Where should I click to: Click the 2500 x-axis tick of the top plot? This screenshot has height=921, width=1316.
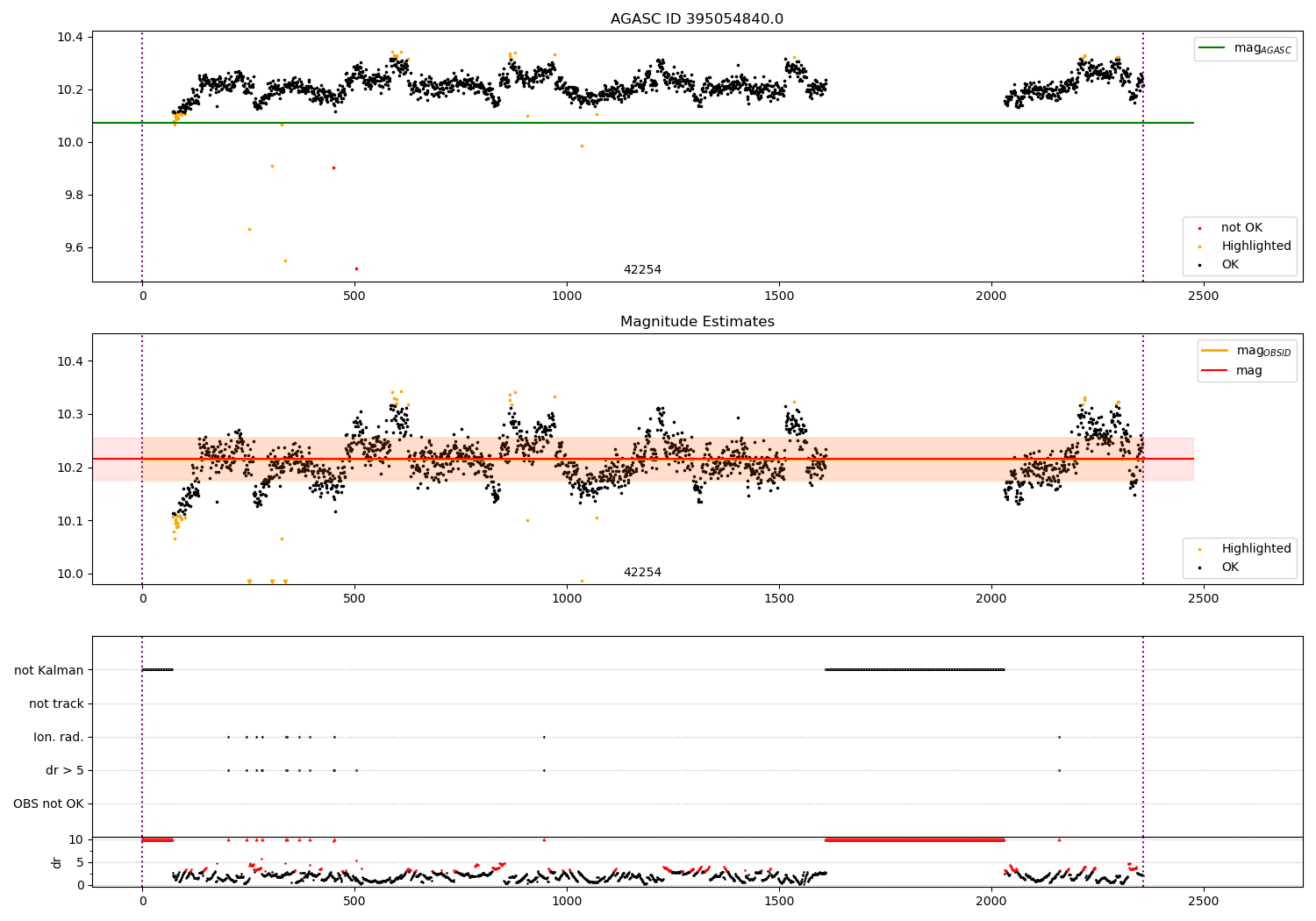coord(1204,296)
